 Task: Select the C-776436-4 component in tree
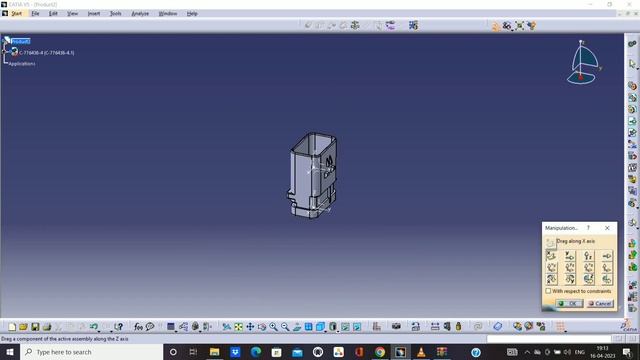[x=47, y=53]
